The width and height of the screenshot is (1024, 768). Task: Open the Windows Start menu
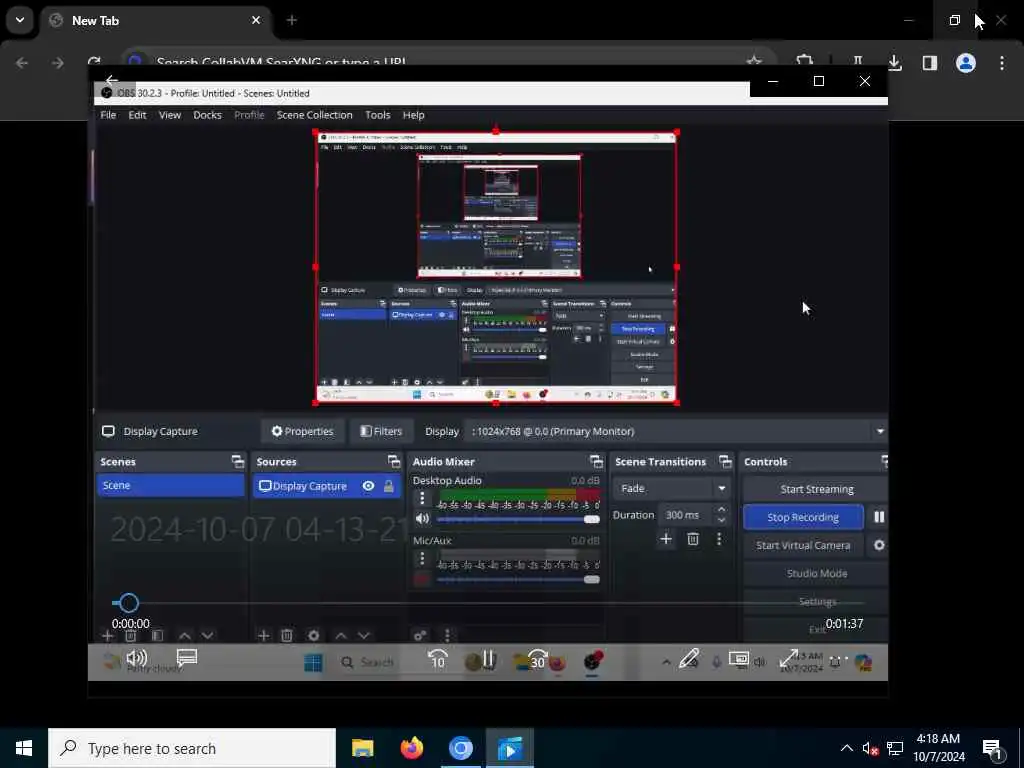tap(24, 748)
